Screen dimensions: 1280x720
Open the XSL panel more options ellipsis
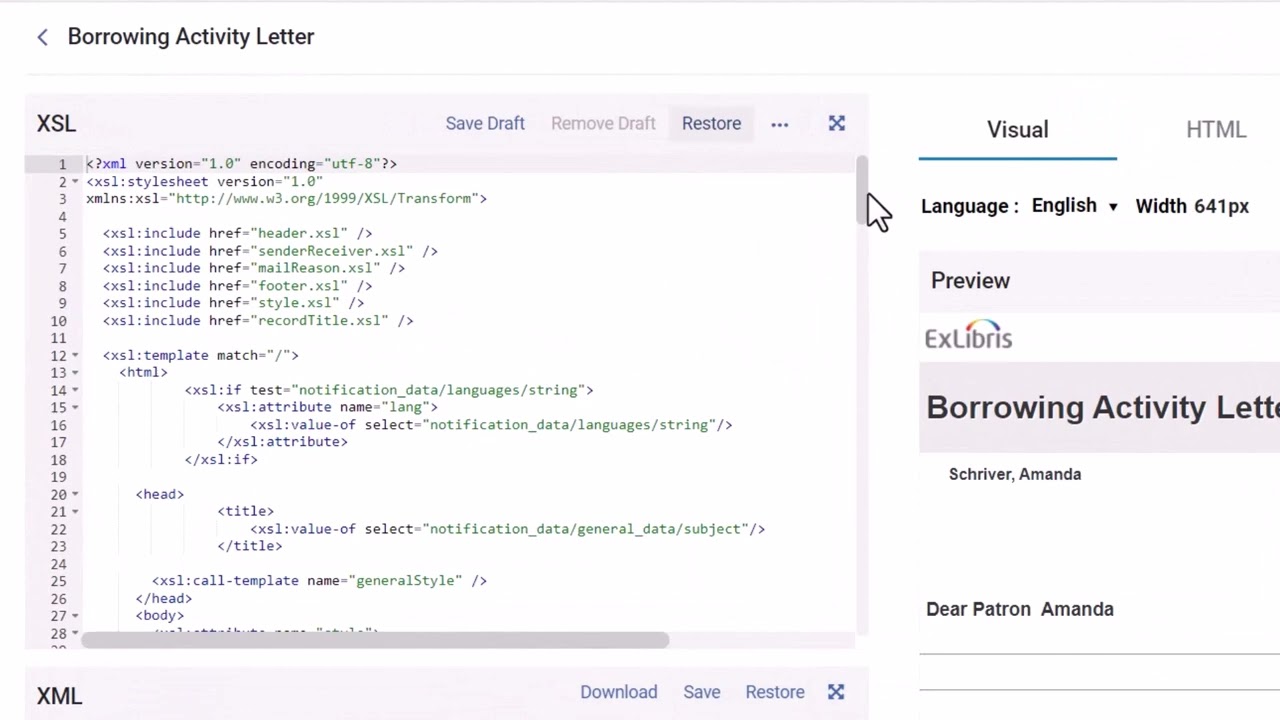coord(780,124)
